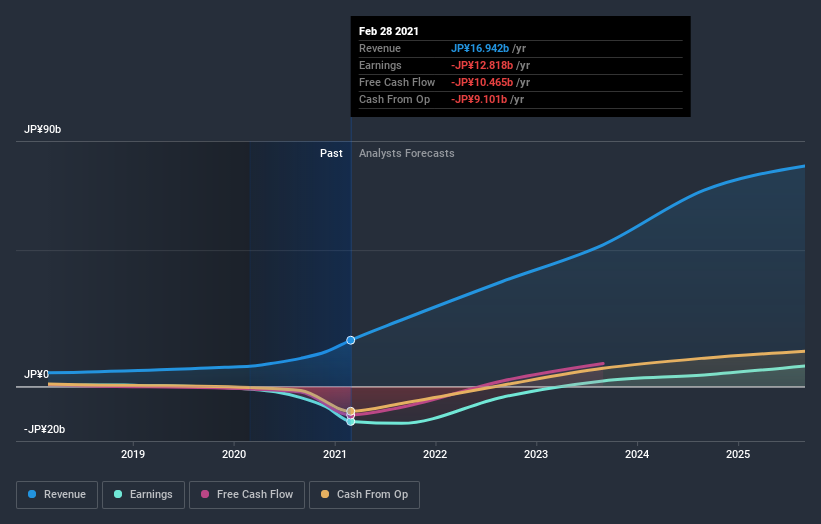Click the Past section label

coord(331,153)
